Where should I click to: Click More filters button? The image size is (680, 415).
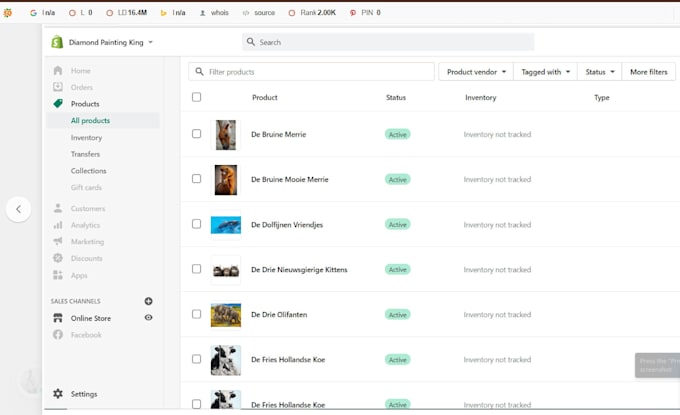[x=649, y=72]
